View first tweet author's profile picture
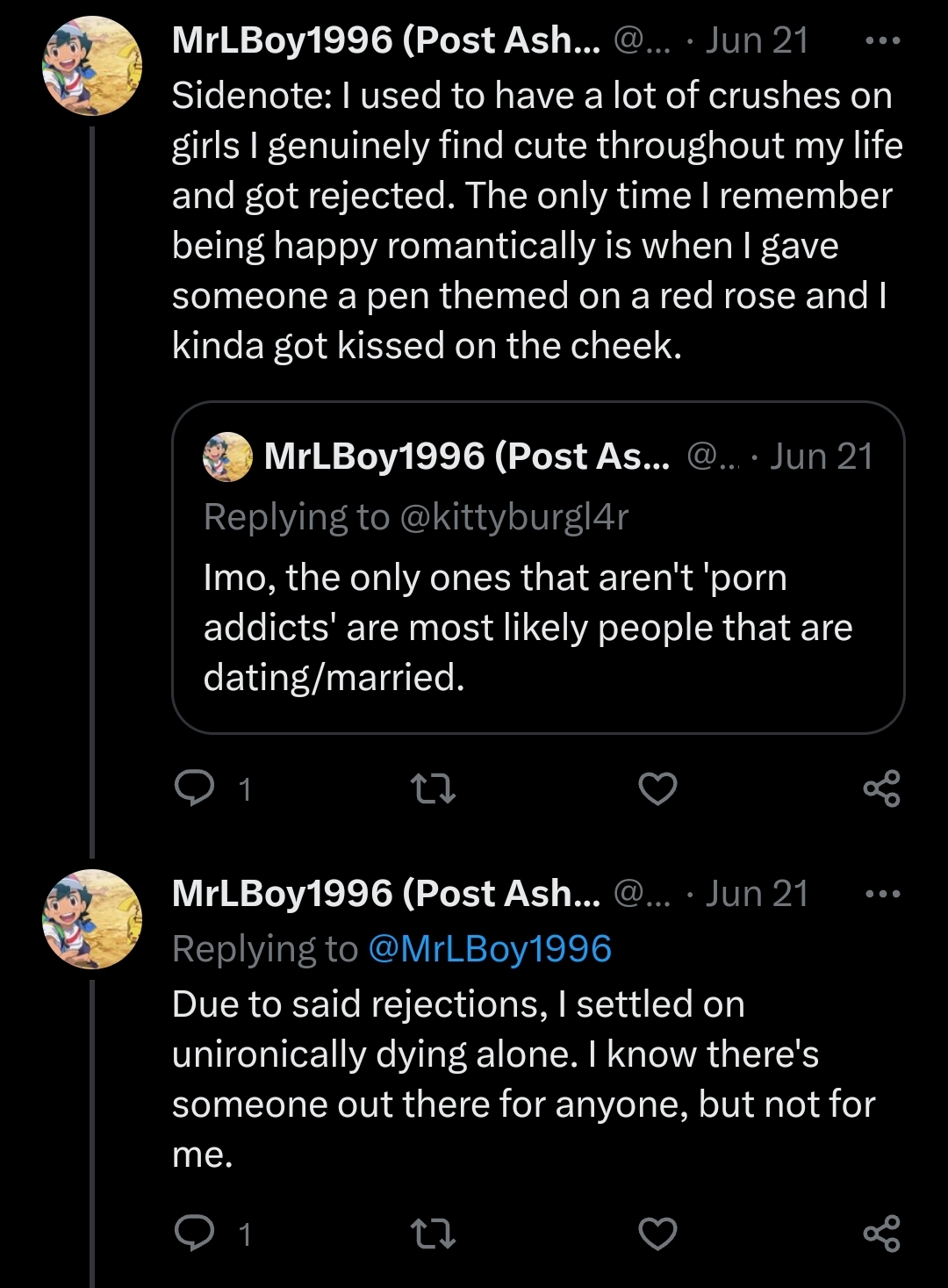The width and height of the screenshot is (948, 1288). pos(92,66)
